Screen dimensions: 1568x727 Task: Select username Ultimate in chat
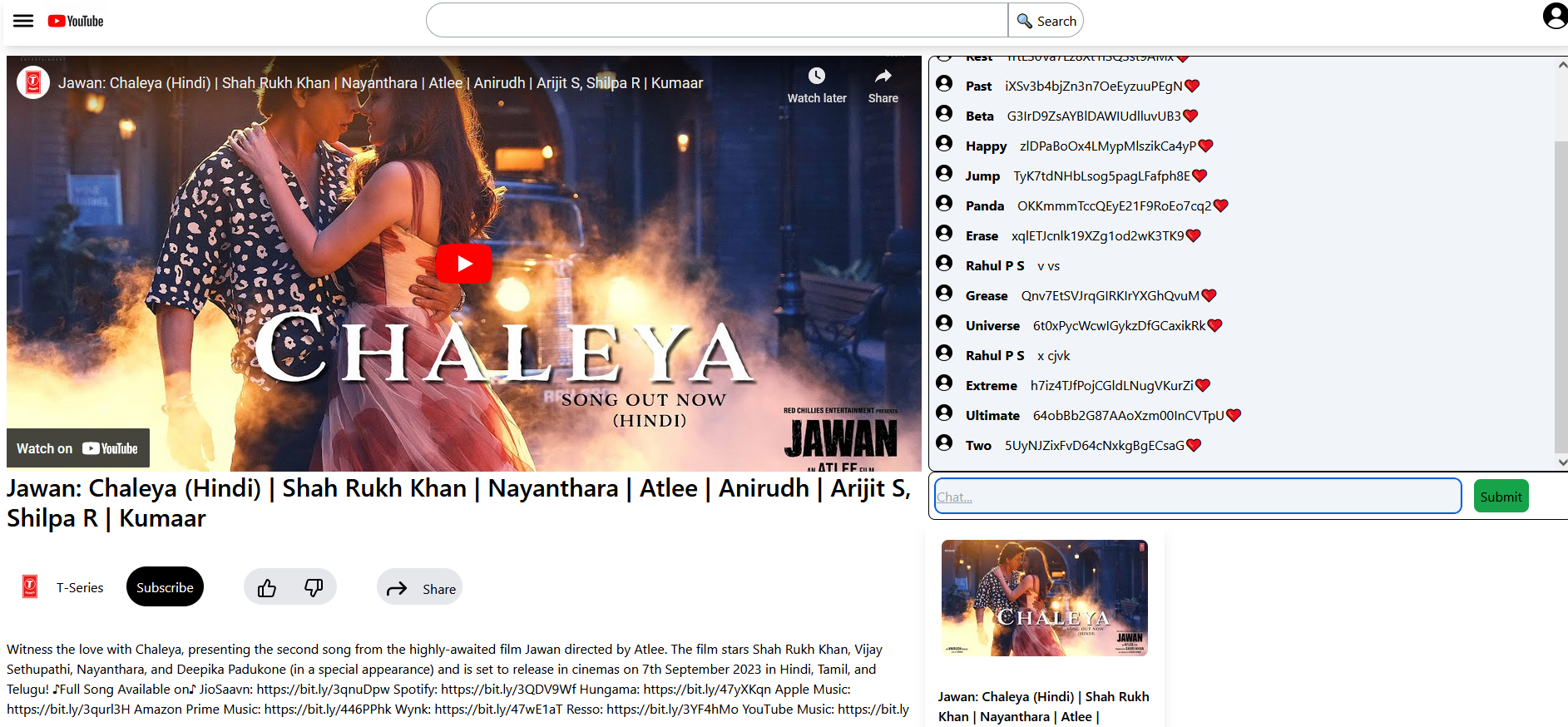(992, 415)
